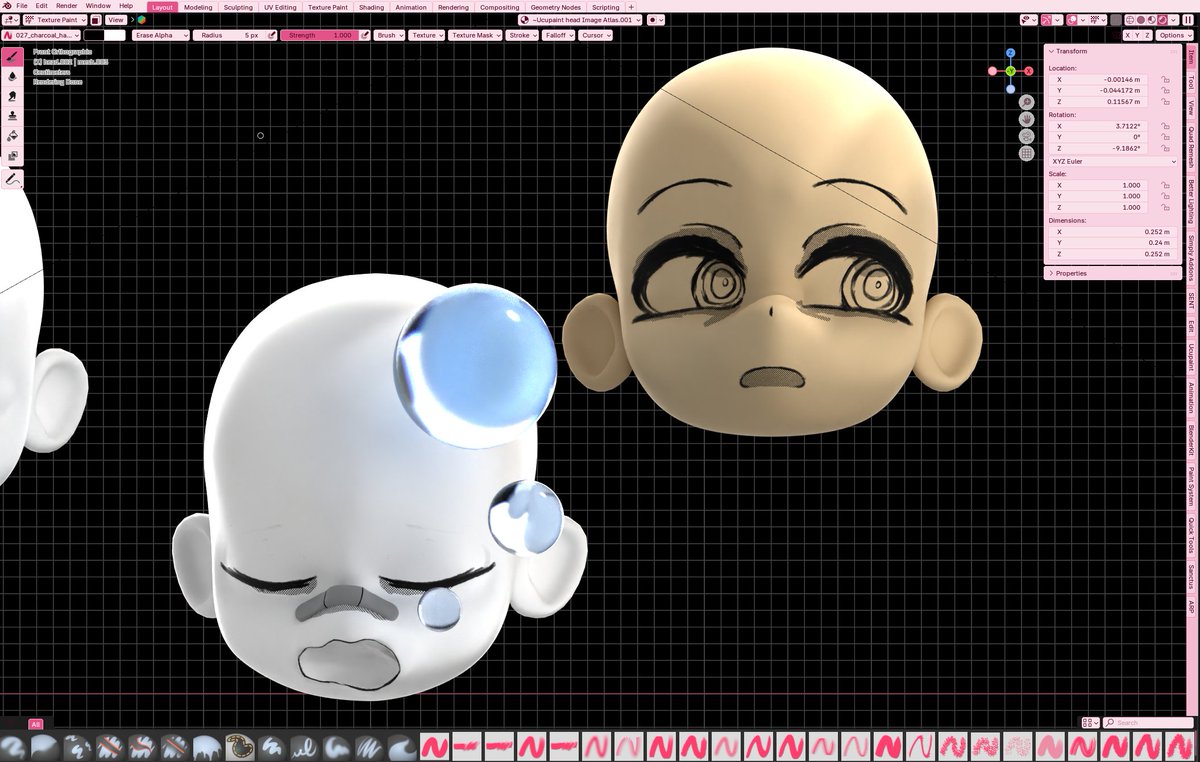Select the Fill bucket tool
Screen dimensions: 1200x762
click(12, 136)
